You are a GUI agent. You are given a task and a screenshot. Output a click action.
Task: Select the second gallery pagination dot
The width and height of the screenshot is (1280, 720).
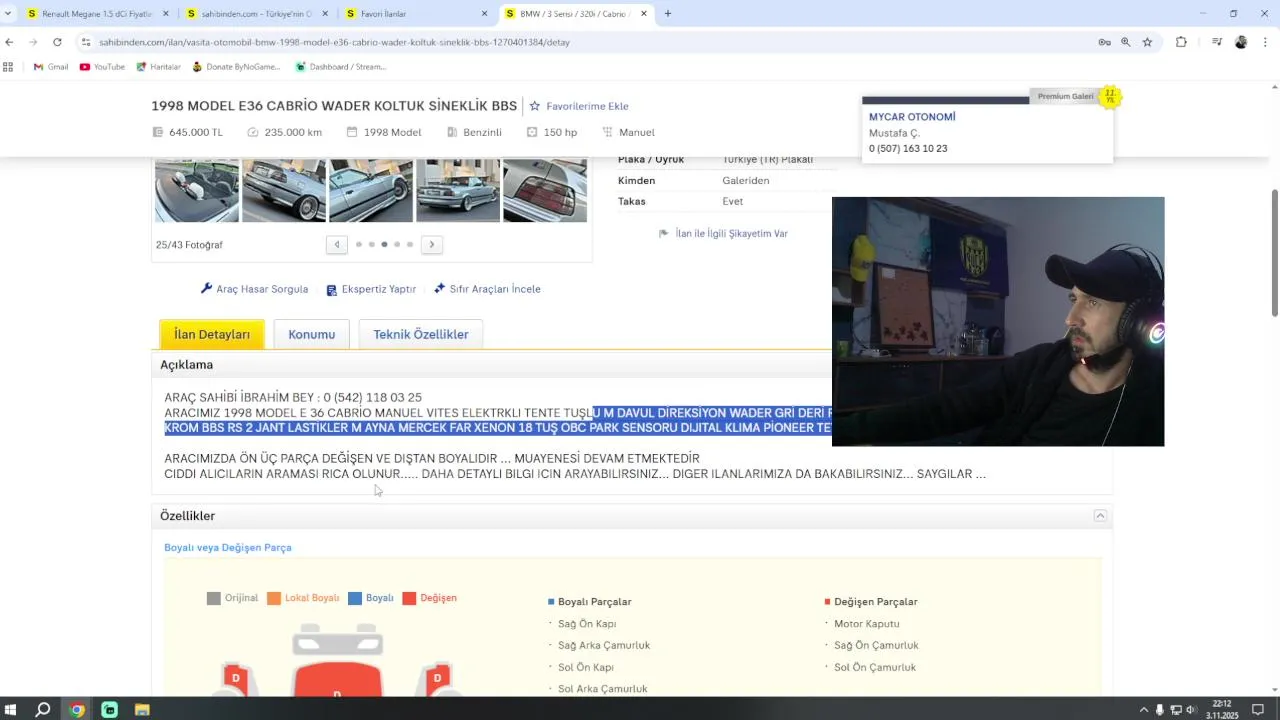[372, 244]
